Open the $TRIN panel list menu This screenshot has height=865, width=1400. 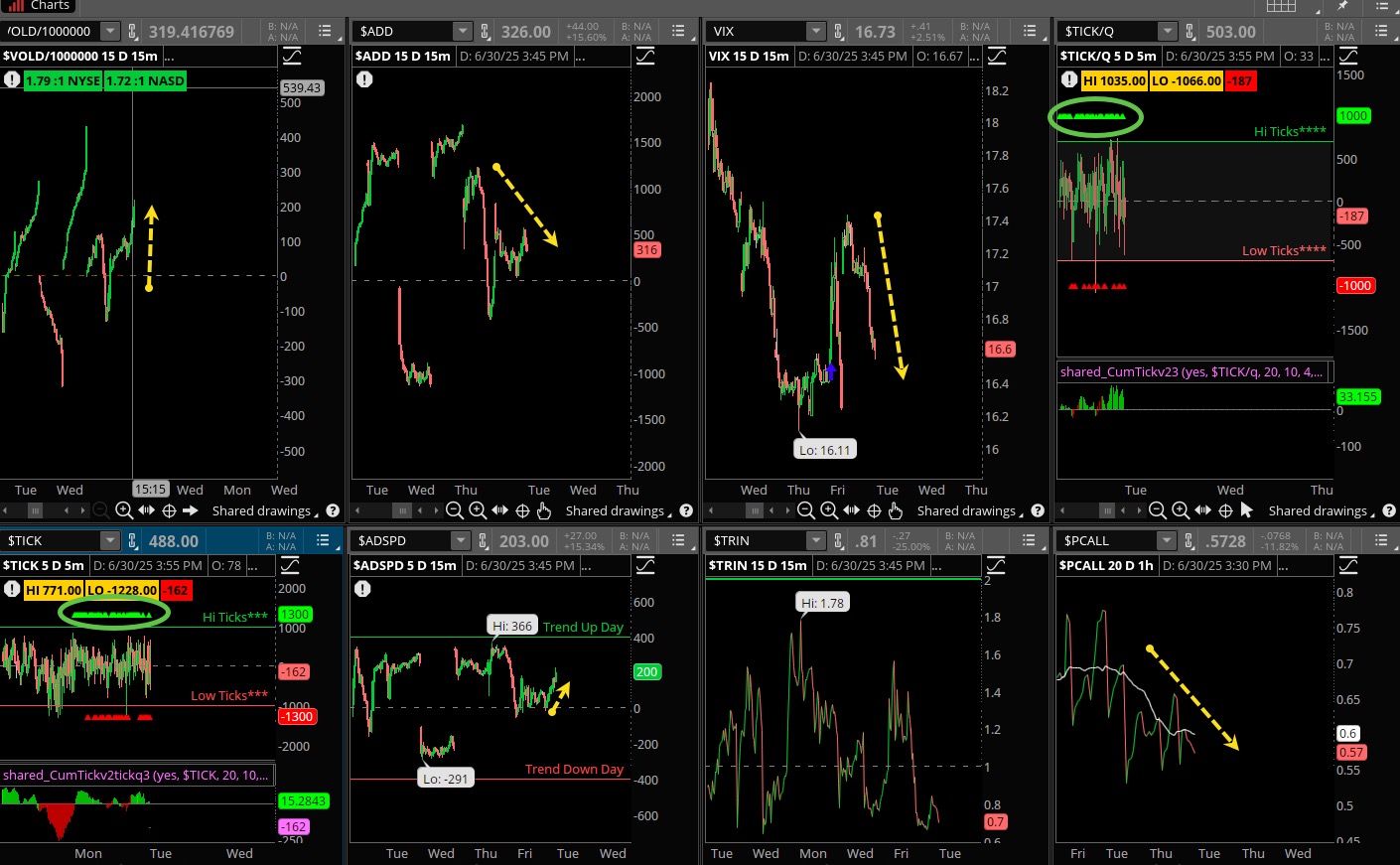click(1030, 540)
